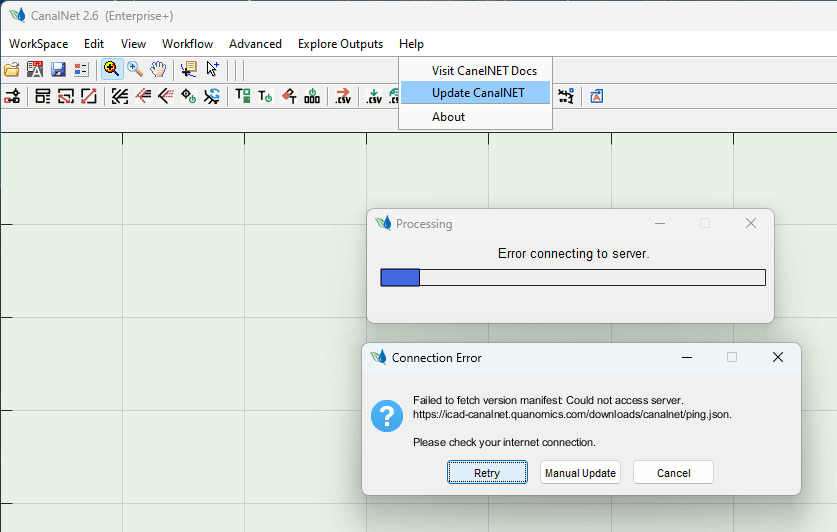Click the T with green power symbol icon
Viewport: 837px width, 532px height.
tap(265, 97)
